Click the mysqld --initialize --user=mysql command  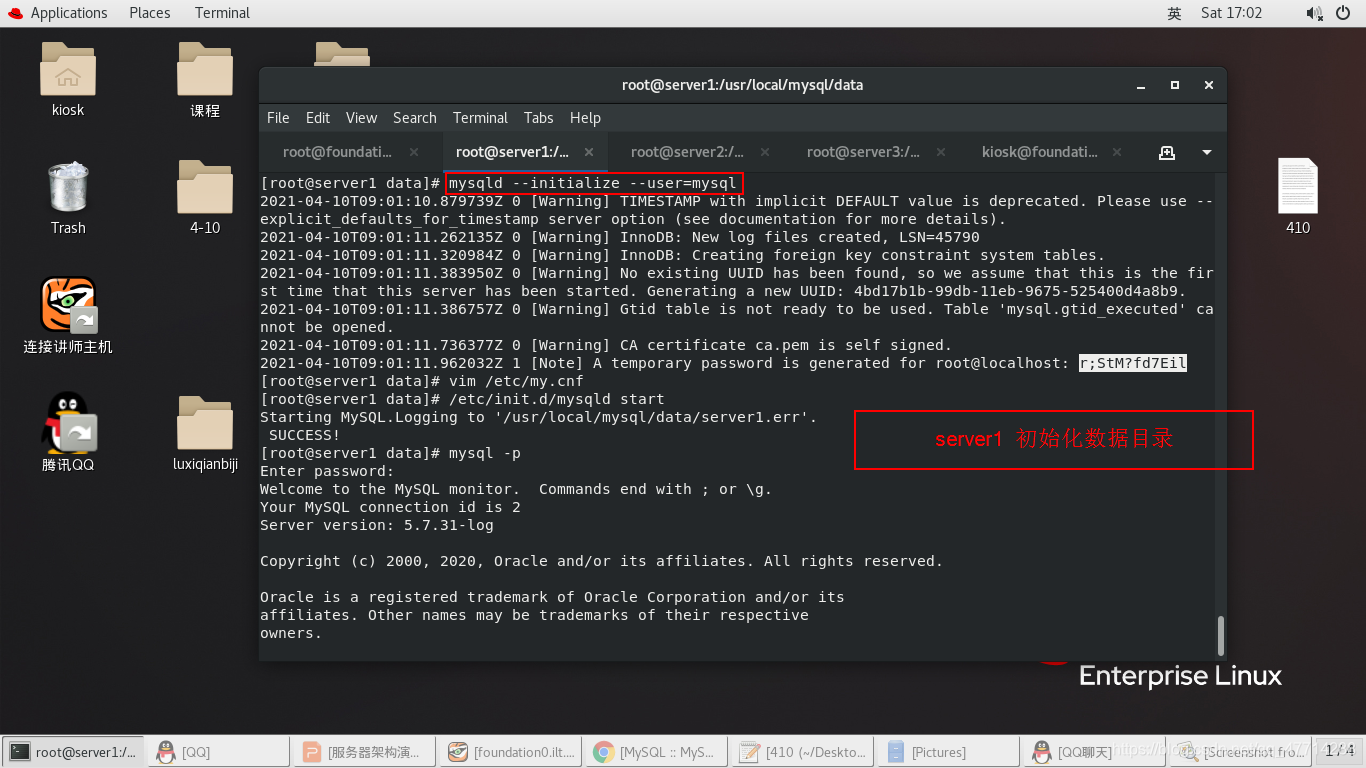click(x=593, y=183)
